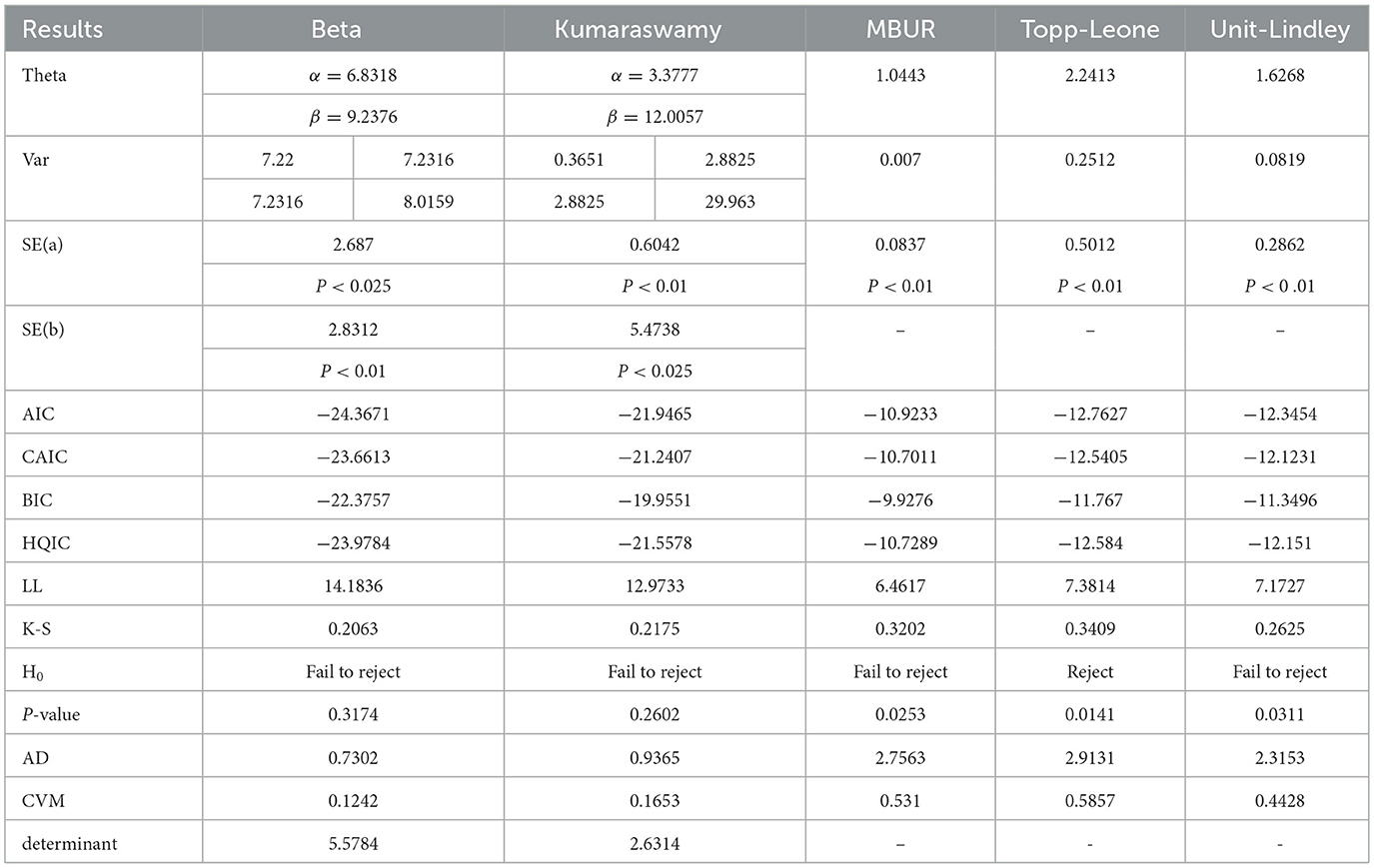
Task: Click the Beta P-value 0.3174
Action: [x=353, y=715]
